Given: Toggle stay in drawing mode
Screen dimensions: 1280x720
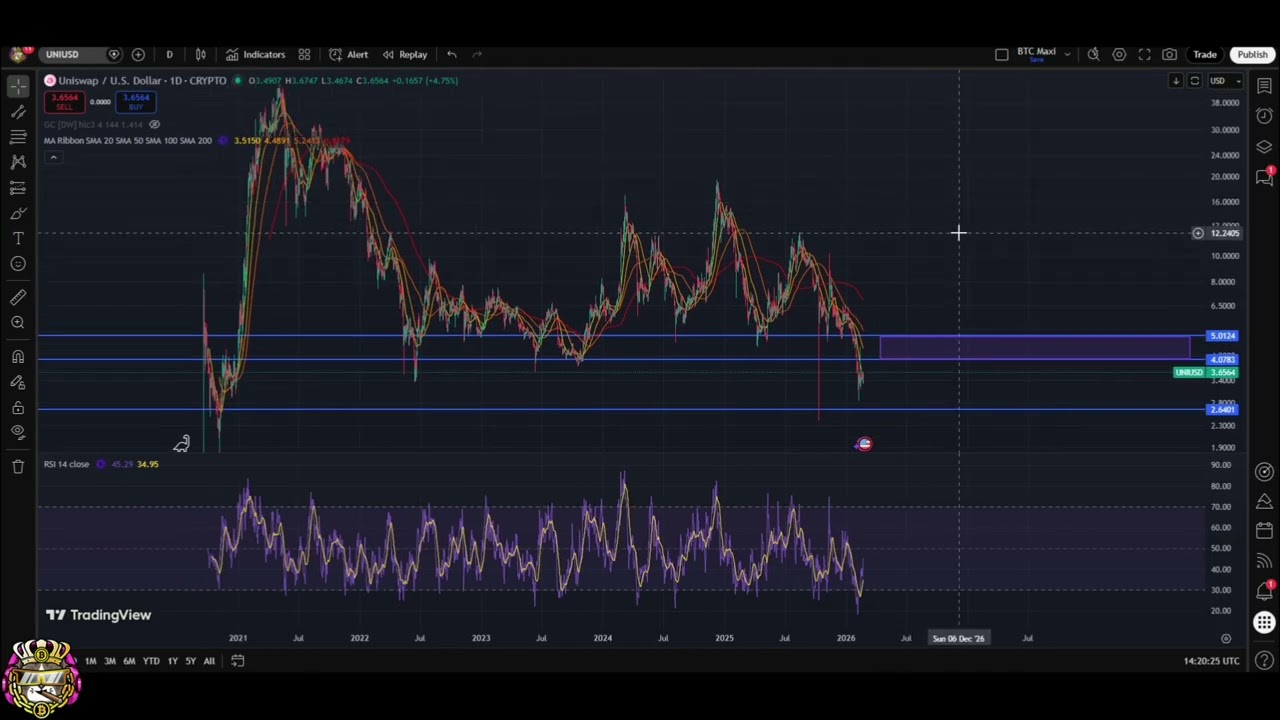Looking at the screenshot, I should [18, 382].
